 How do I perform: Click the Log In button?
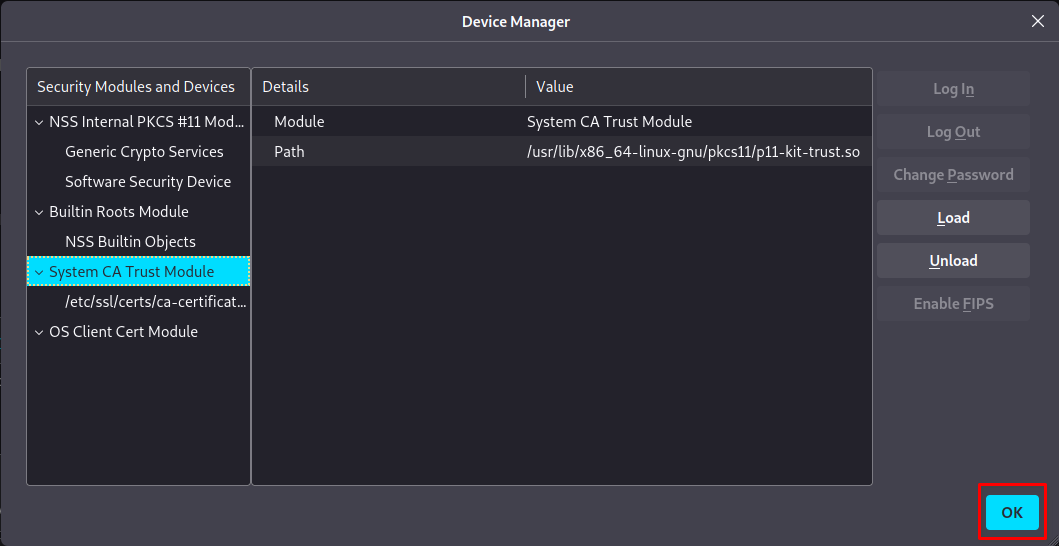pyautogui.click(x=953, y=89)
